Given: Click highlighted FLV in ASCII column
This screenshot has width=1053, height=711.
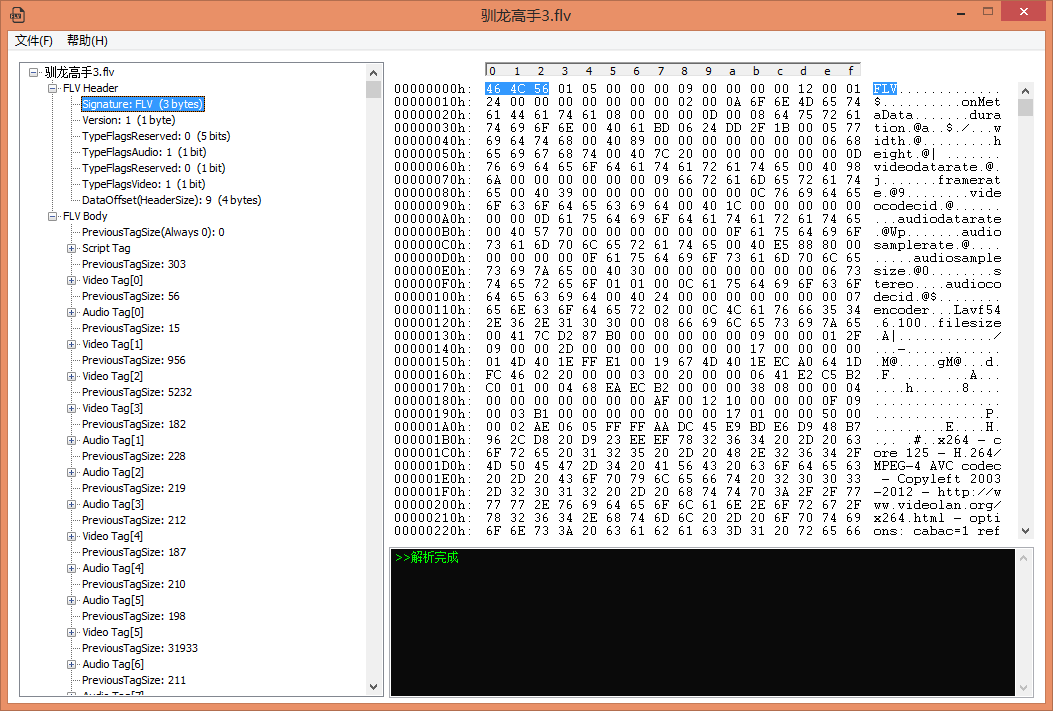Looking at the screenshot, I should pyautogui.click(x=885, y=89).
